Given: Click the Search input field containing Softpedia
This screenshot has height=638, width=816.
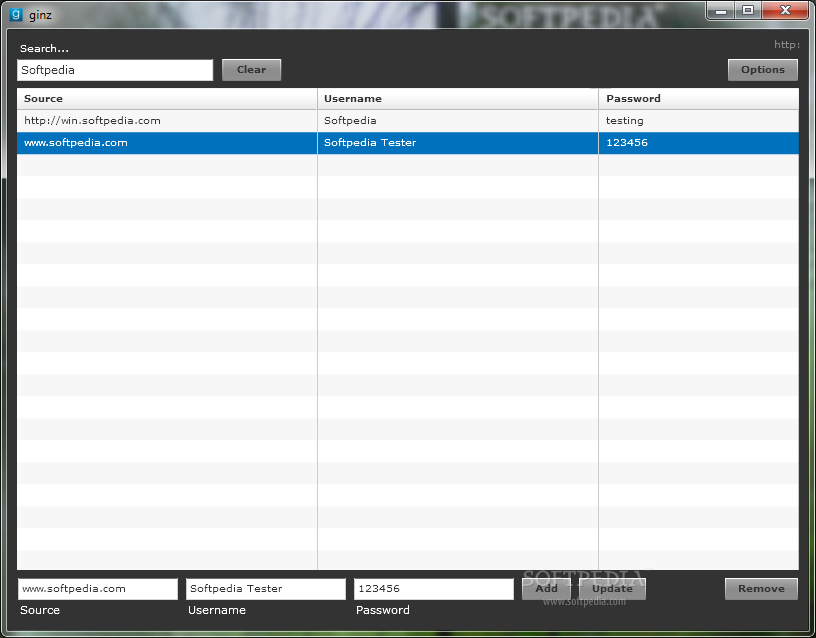Looking at the screenshot, I should click(115, 70).
